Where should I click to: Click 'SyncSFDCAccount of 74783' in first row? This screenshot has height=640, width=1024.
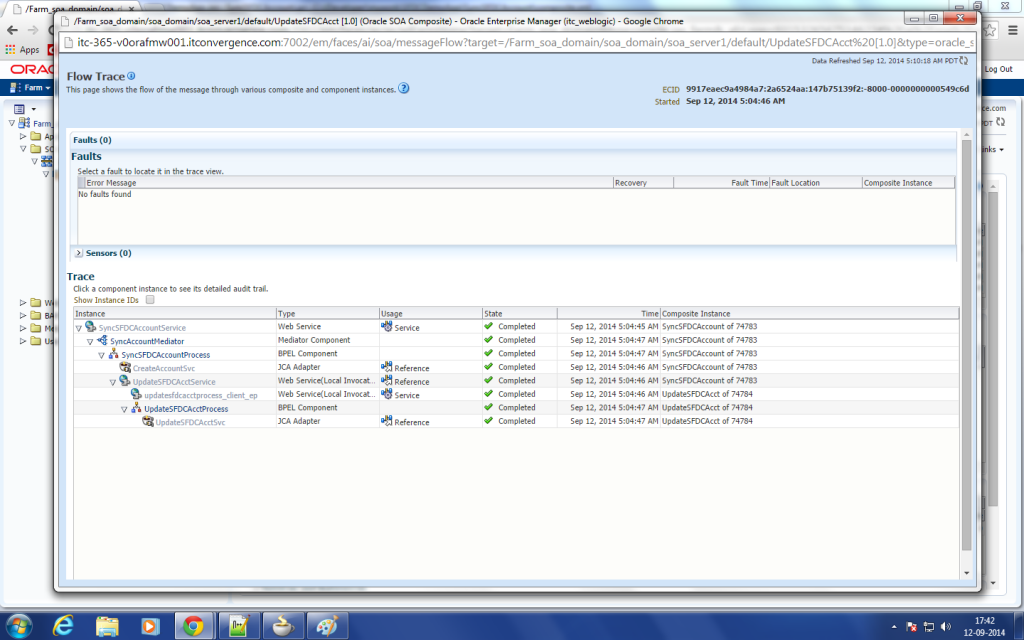(709, 327)
